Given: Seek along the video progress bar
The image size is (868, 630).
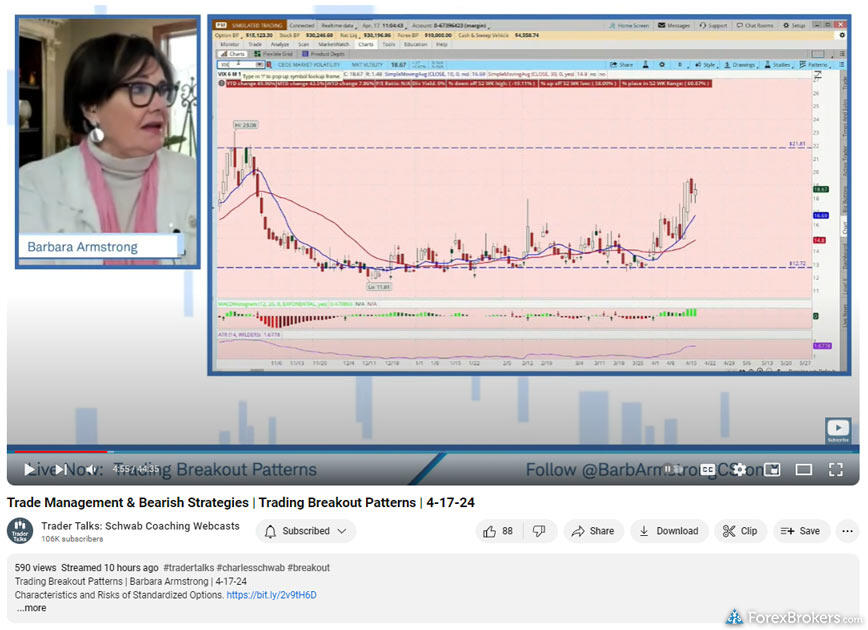Looking at the screenshot, I should click(433, 452).
